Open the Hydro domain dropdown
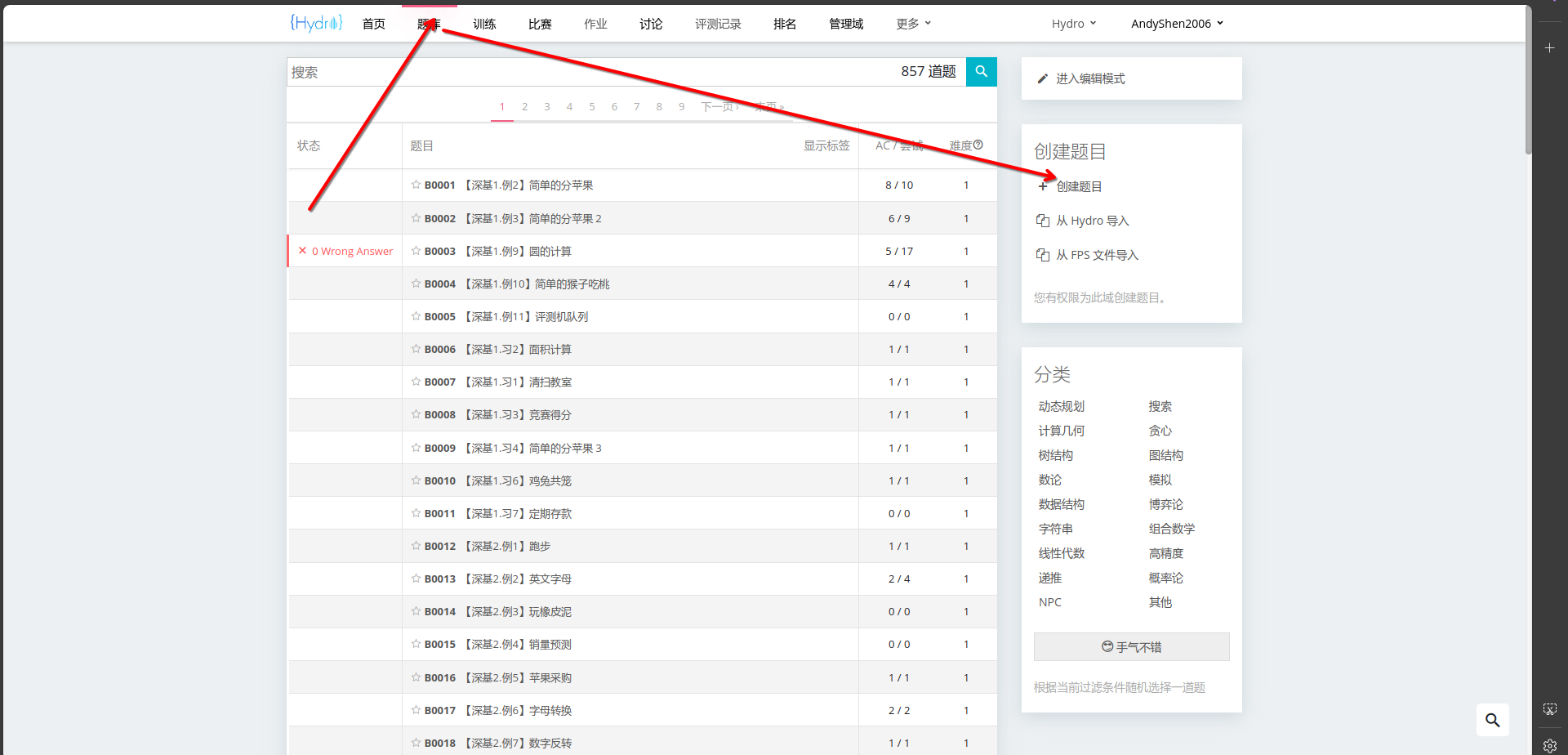The width and height of the screenshot is (1568, 755). point(1073,24)
